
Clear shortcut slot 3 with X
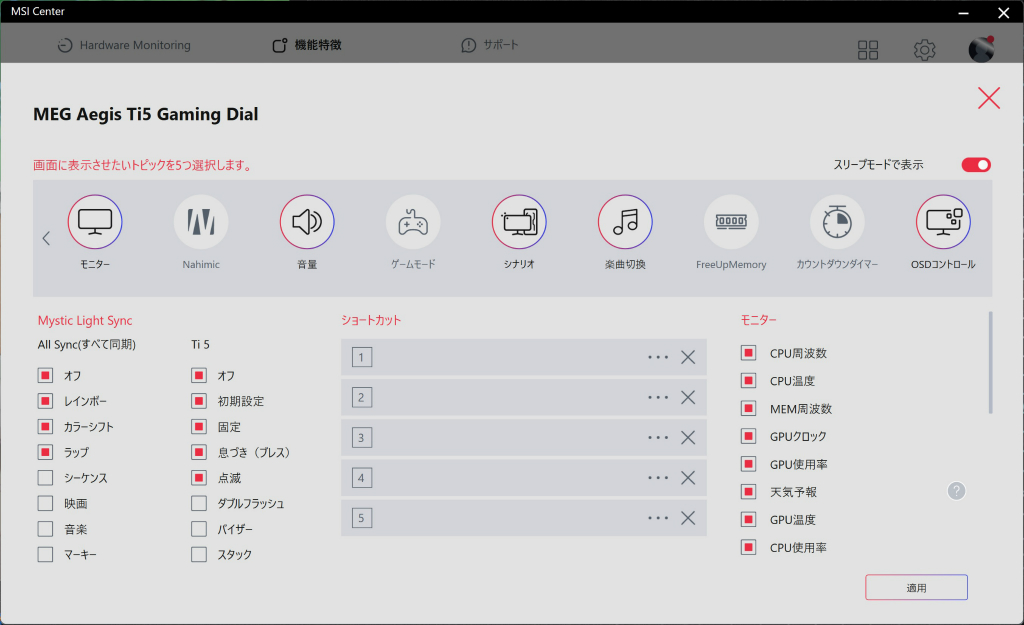point(688,438)
